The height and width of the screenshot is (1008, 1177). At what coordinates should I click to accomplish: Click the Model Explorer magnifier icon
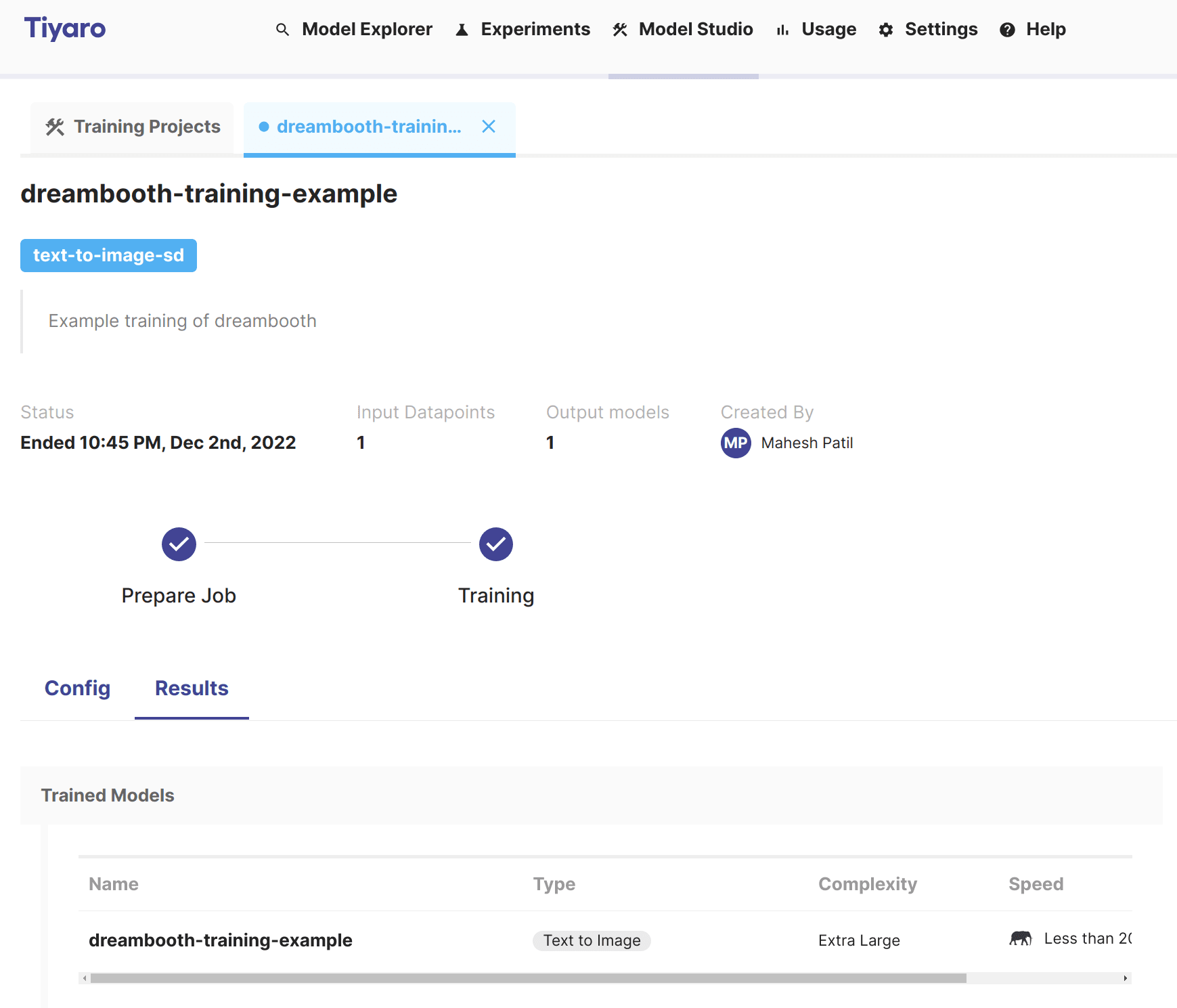pos(282,30)
